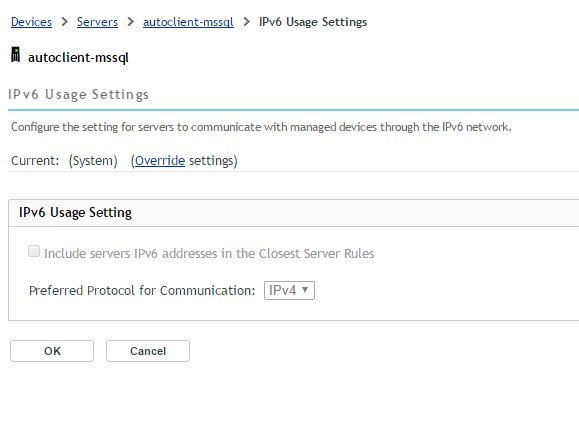
Task: Open autoclient-mssql breadcrumb link
Action: pyautogui.click(x=188, y=22)
